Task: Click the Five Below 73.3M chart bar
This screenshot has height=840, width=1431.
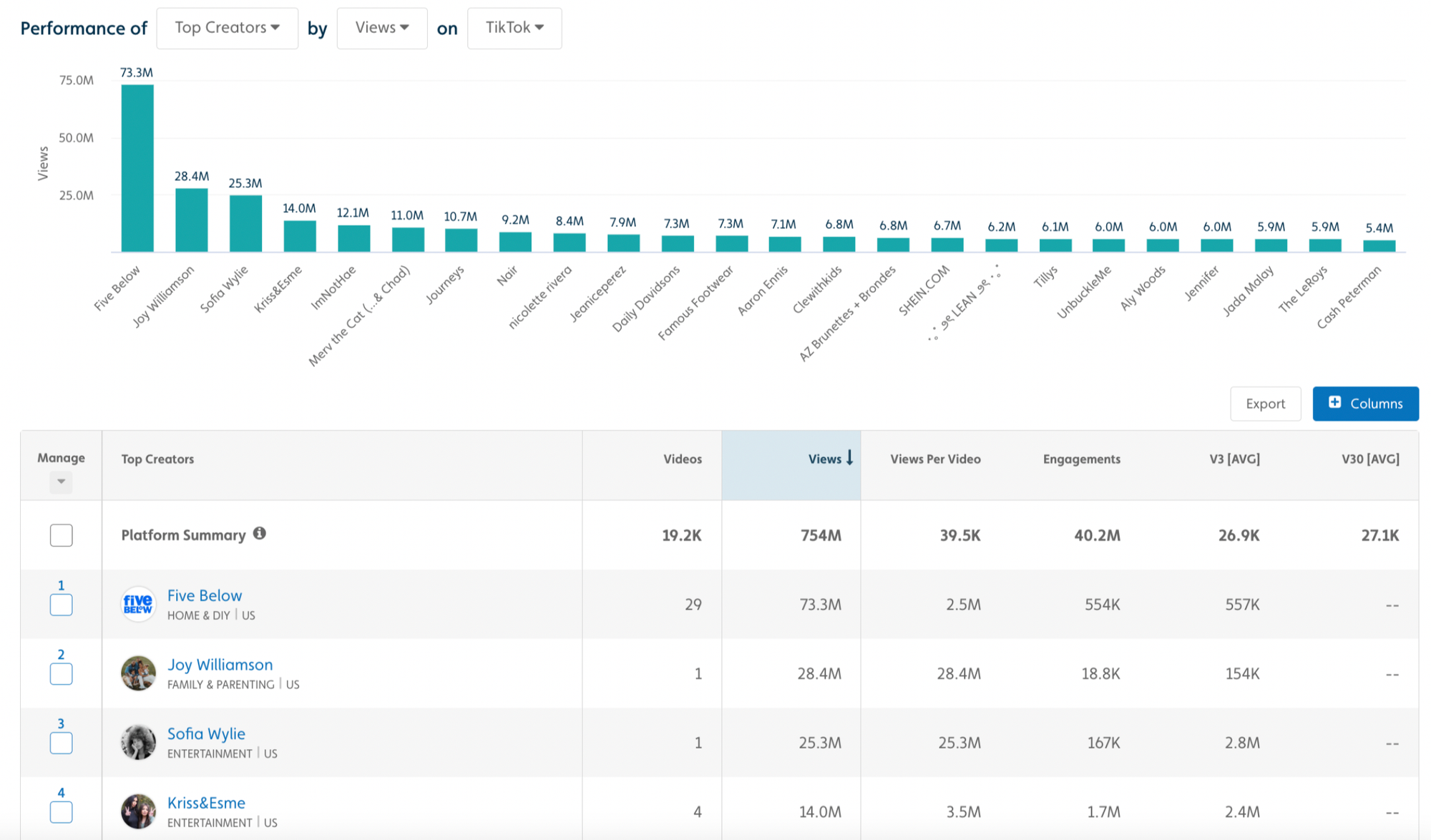Action: coord(137,168)
